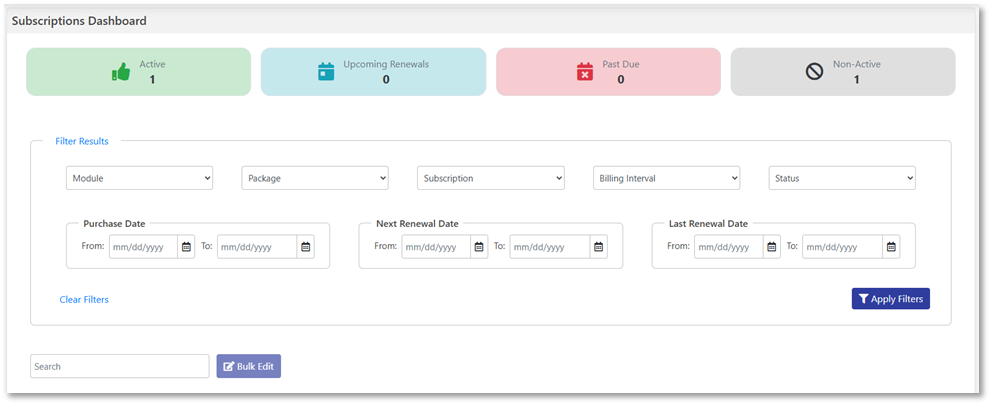Screen dimensions: 992x406
Task: Open the Billing Interval dropdown
Action: (x=666, y=178)
